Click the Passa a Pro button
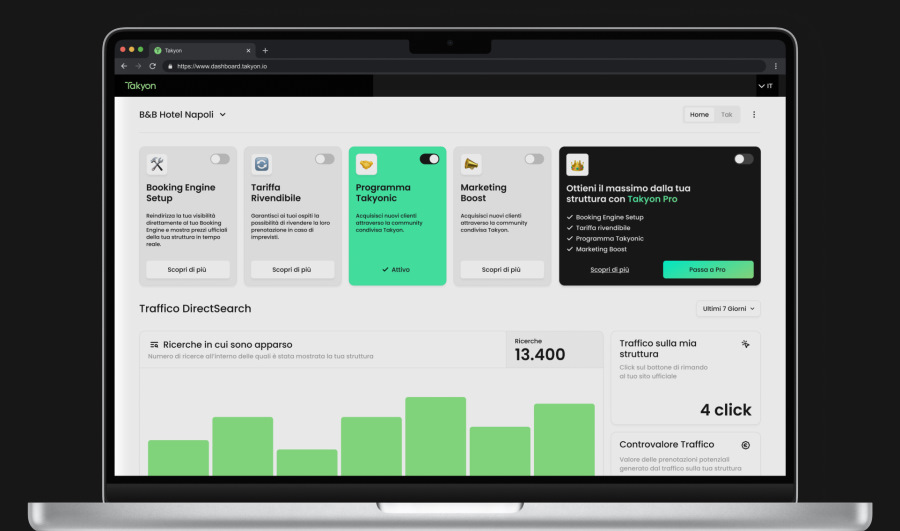This screenshot has height=531, width=900. point(708,270)
